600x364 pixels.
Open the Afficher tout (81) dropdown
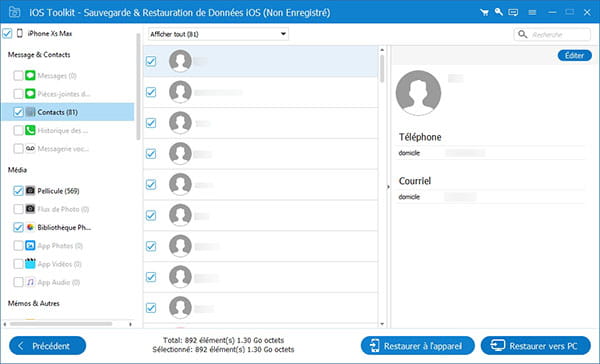(x=218, y=34)
